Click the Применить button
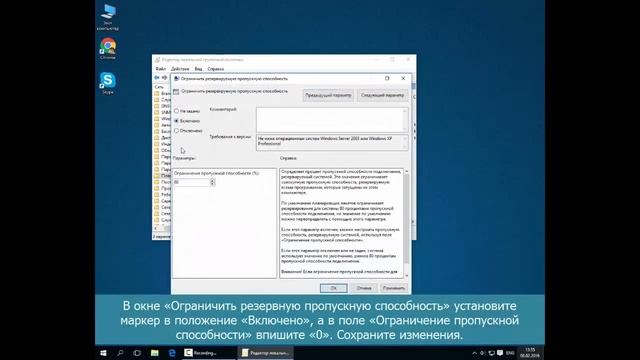The height and width of the screenshot is (360, 640). (x=394, y=288)
